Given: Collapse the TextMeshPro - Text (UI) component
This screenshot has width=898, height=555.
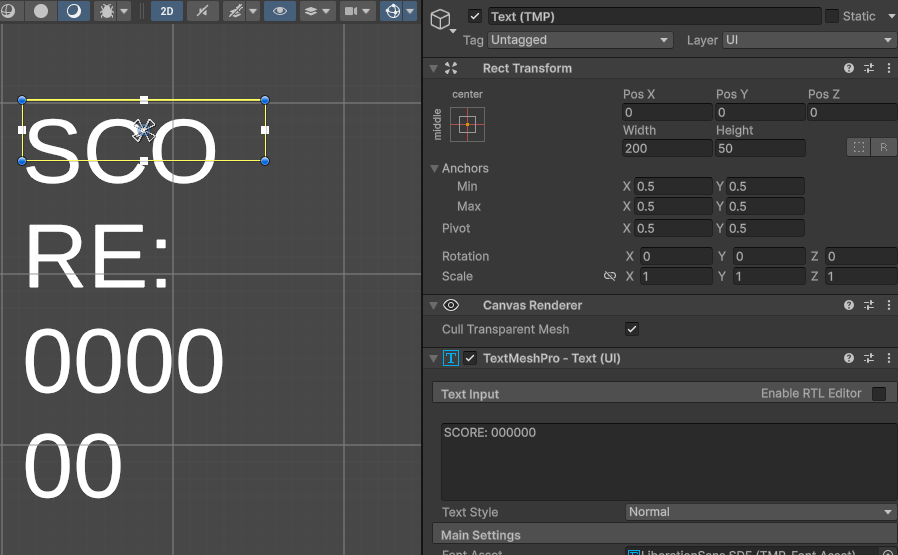Looking at the screenshot, I should pos(434,359).
